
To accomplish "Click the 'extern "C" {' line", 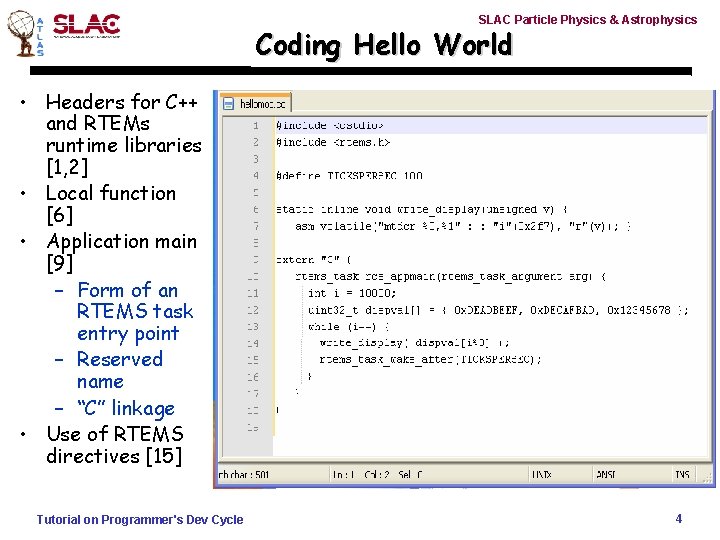I will tap(313, 259).
